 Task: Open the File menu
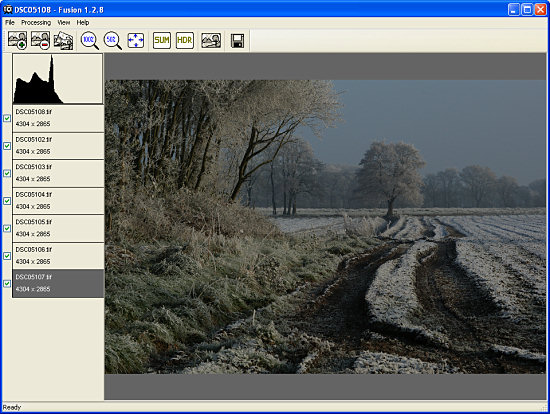pos(10,22)
